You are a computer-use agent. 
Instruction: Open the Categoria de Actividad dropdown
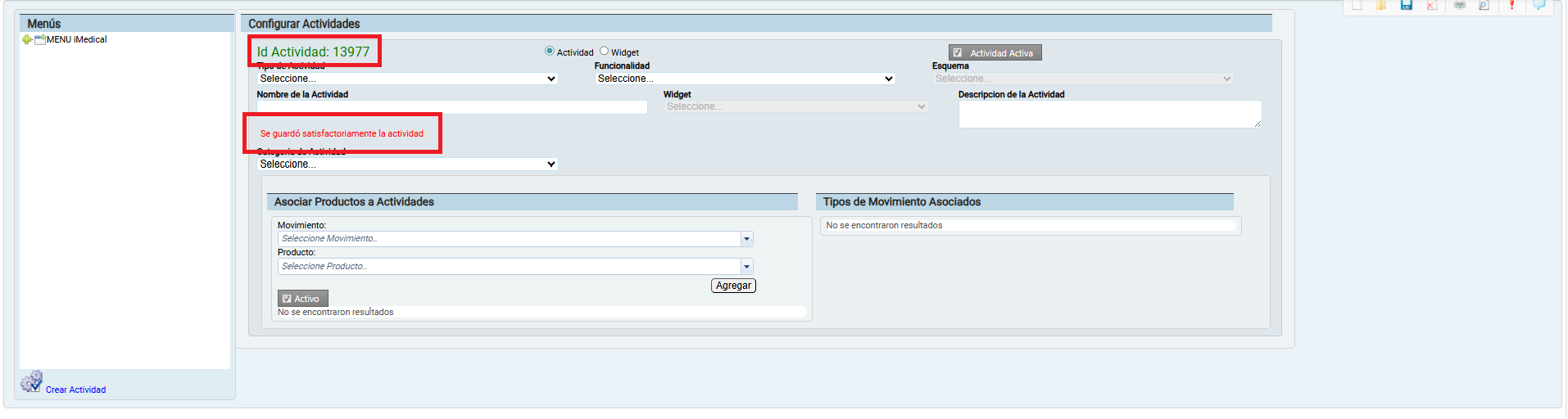point(407,164)
